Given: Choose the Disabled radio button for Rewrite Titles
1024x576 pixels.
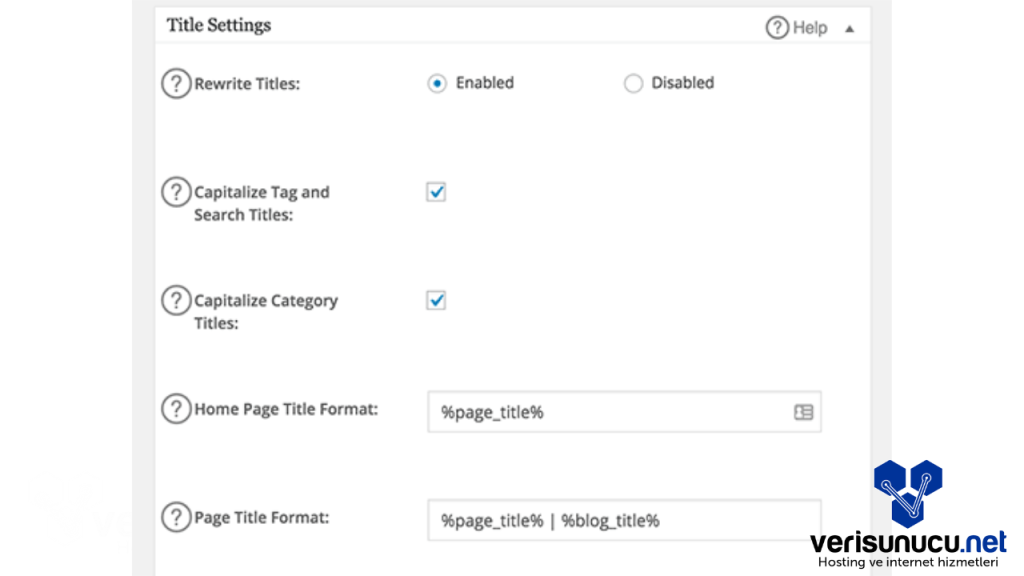Looking at the screenshot, I should coord(632,84).
